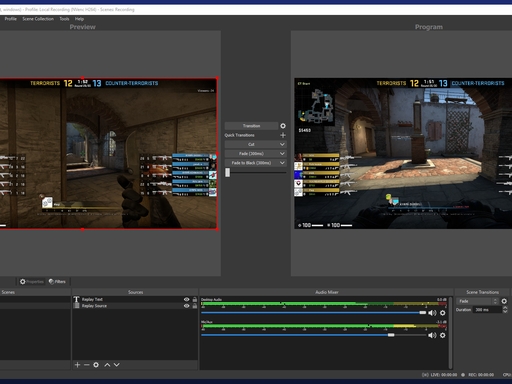
Task: Mute the Desktop Audio speaker icon
Action: coord(432,313)
